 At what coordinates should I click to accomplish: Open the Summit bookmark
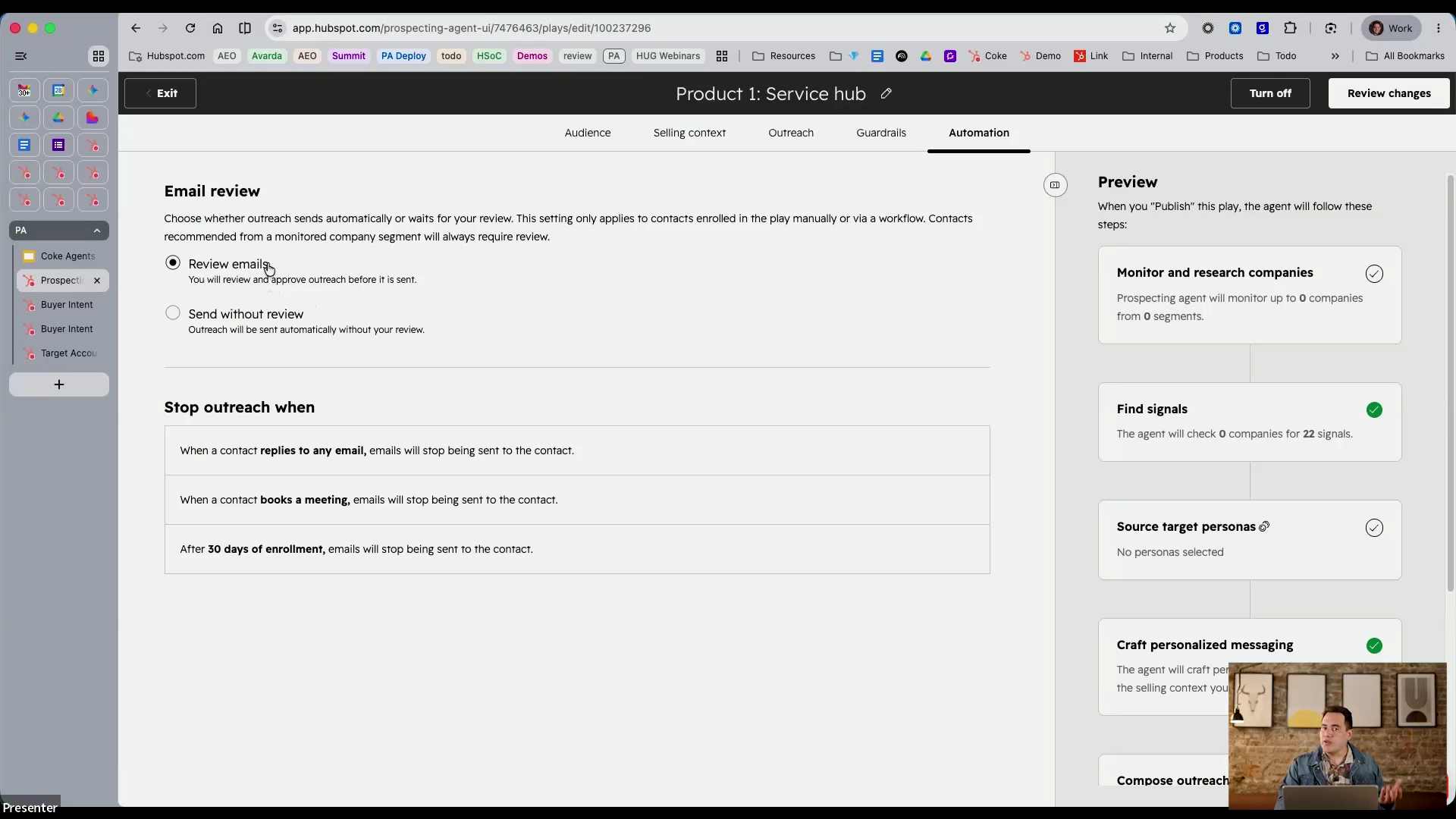(349, 56)
